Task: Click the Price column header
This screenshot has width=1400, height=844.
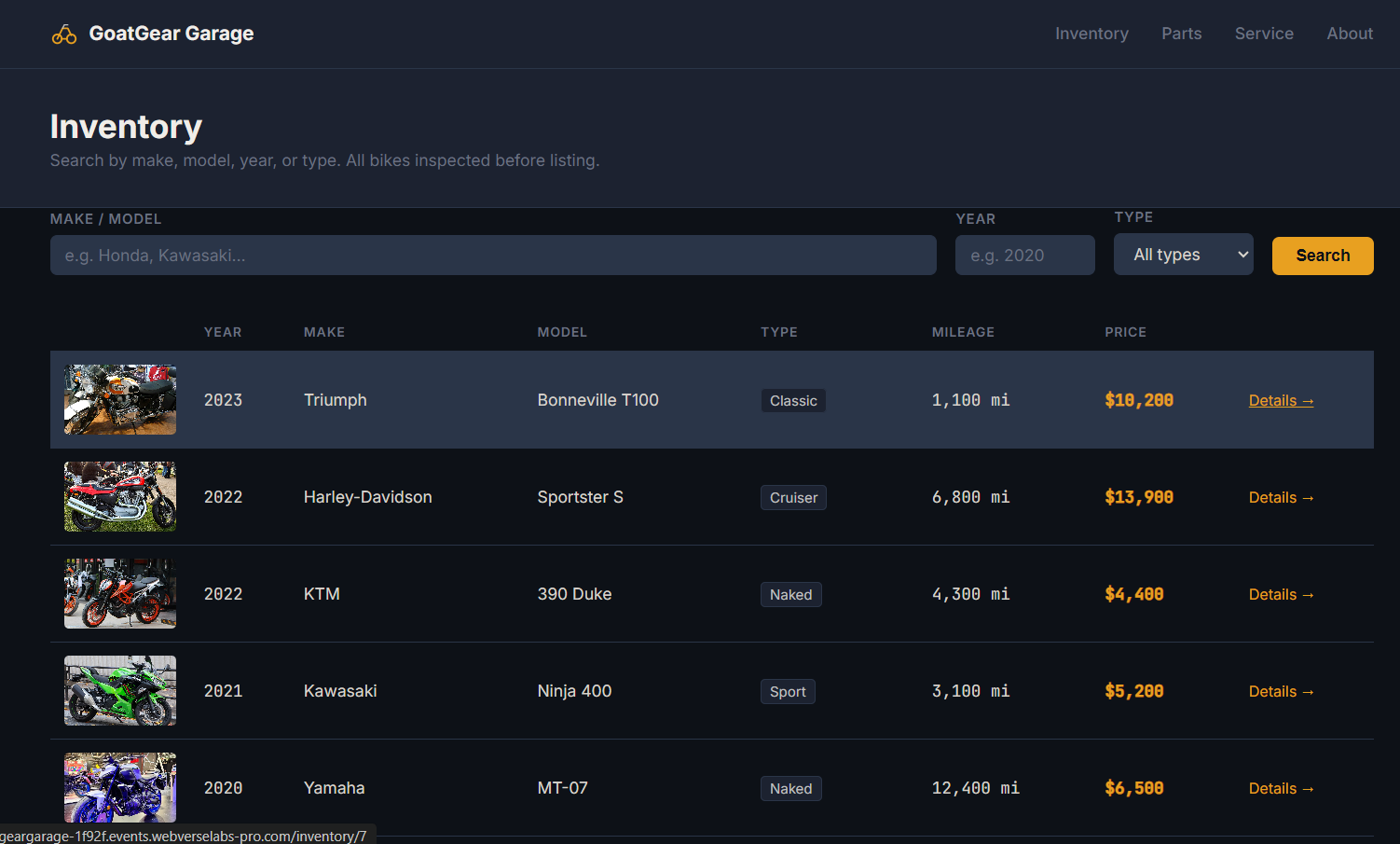Action: (x=1126, y=332)
